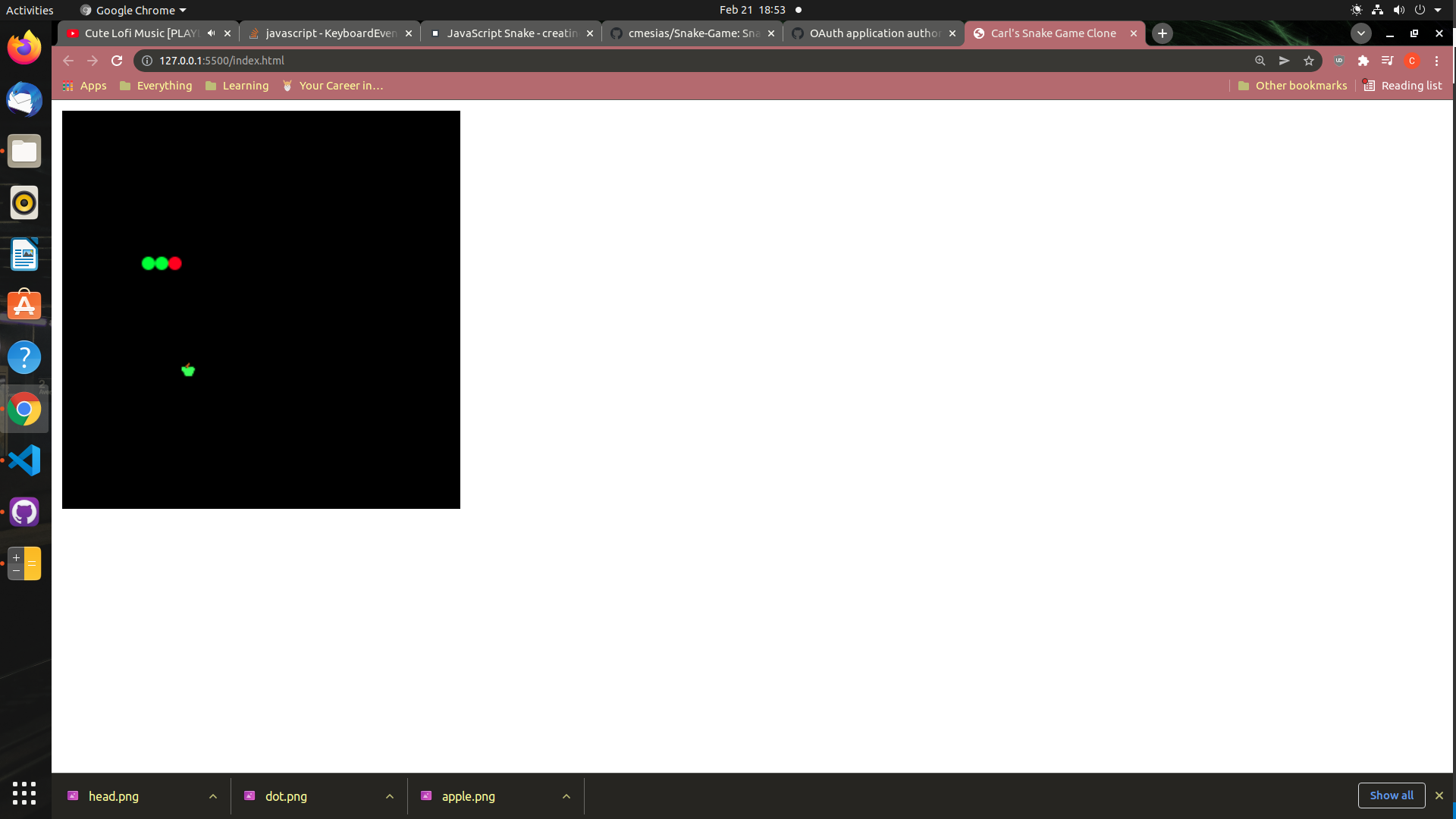Open GitHub Desktop from the dock
This screenshot has width=1456, height=819.
pyautogui.click(x=25, y=512)
